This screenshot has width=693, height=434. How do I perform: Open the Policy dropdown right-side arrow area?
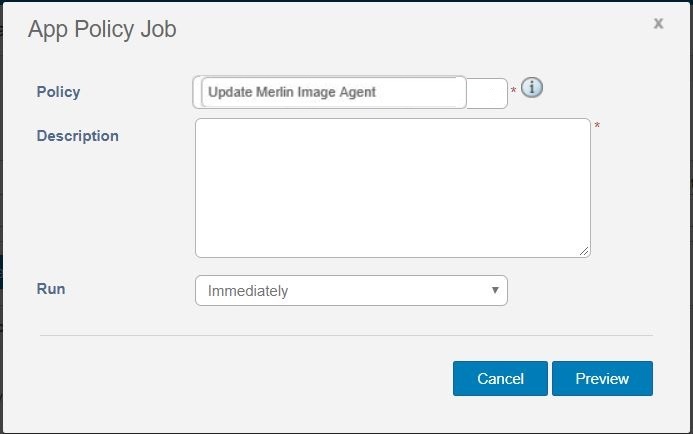pos(488,93)
